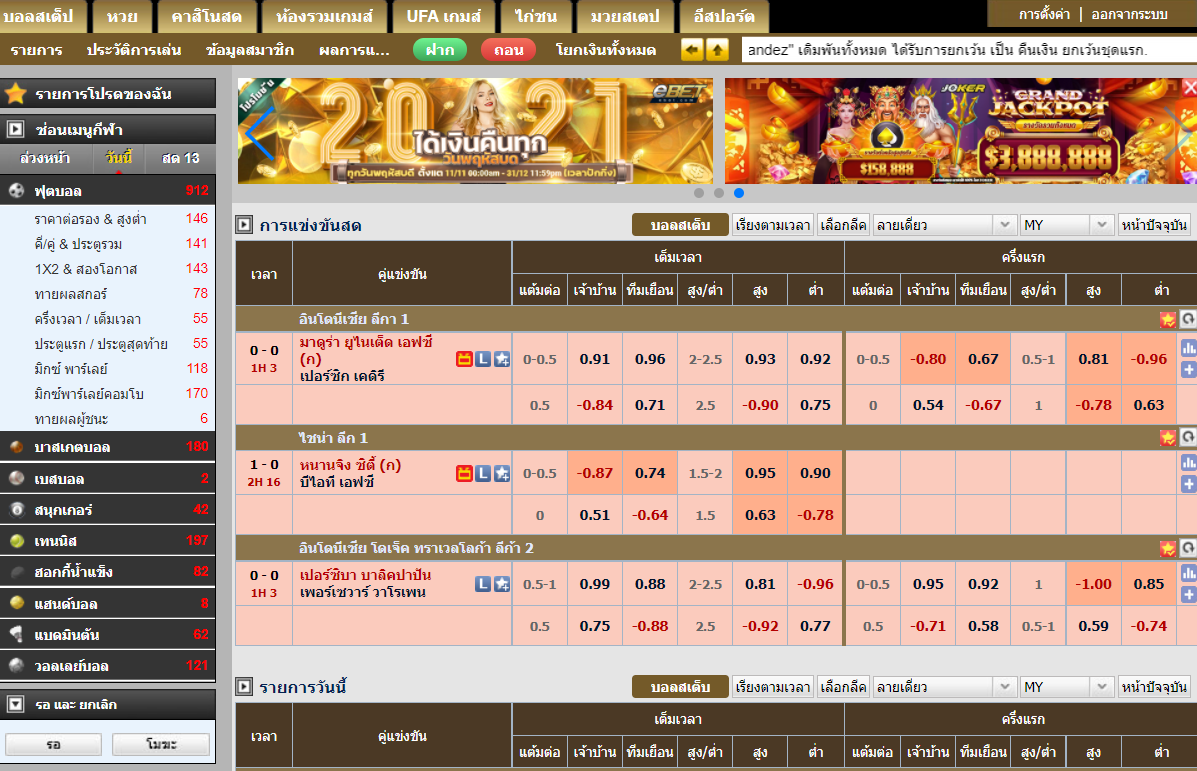The image size is (1197, 771).
Task: Click the yellow up arrow ticker button
Action: [717, 50]
